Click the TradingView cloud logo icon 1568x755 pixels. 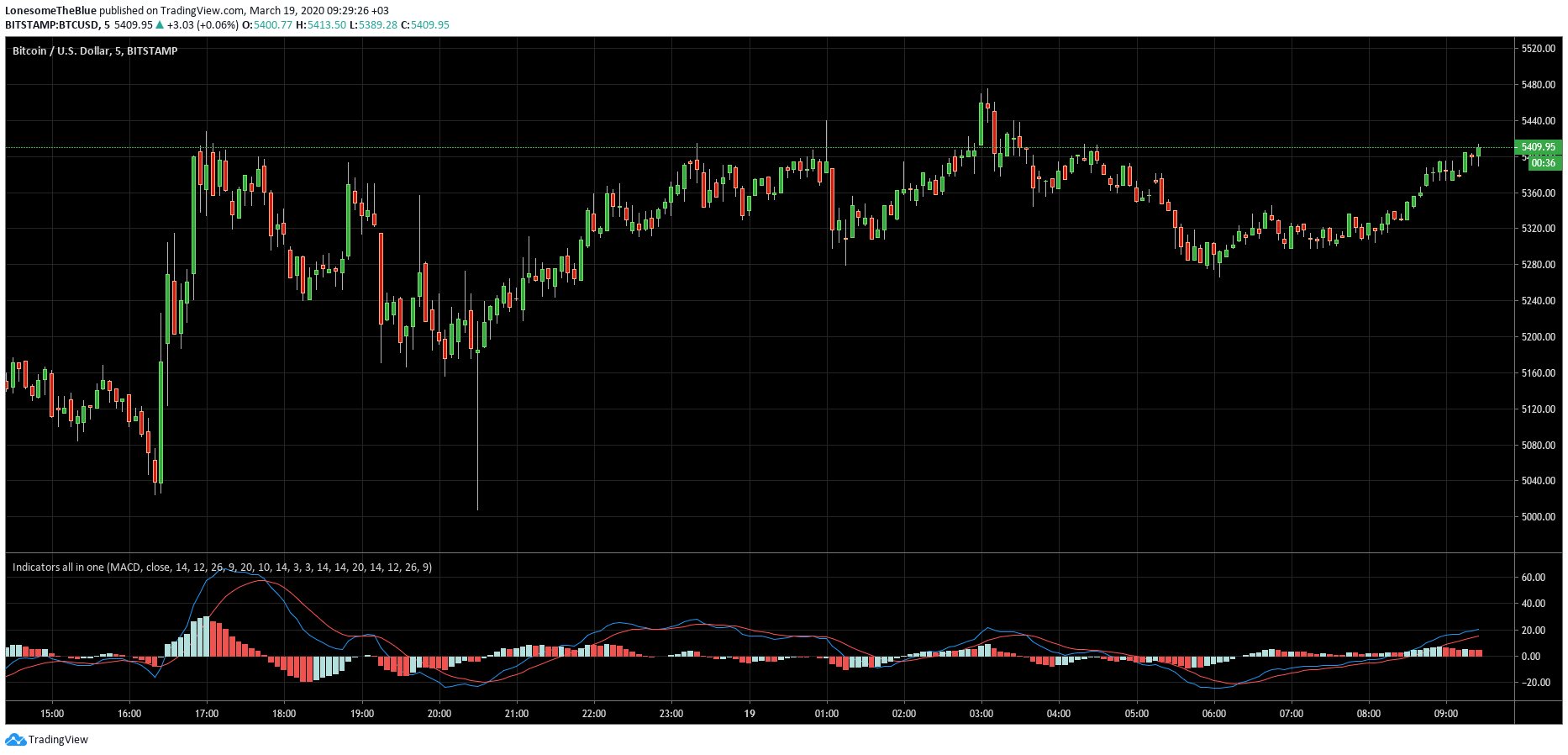(15, 740)
